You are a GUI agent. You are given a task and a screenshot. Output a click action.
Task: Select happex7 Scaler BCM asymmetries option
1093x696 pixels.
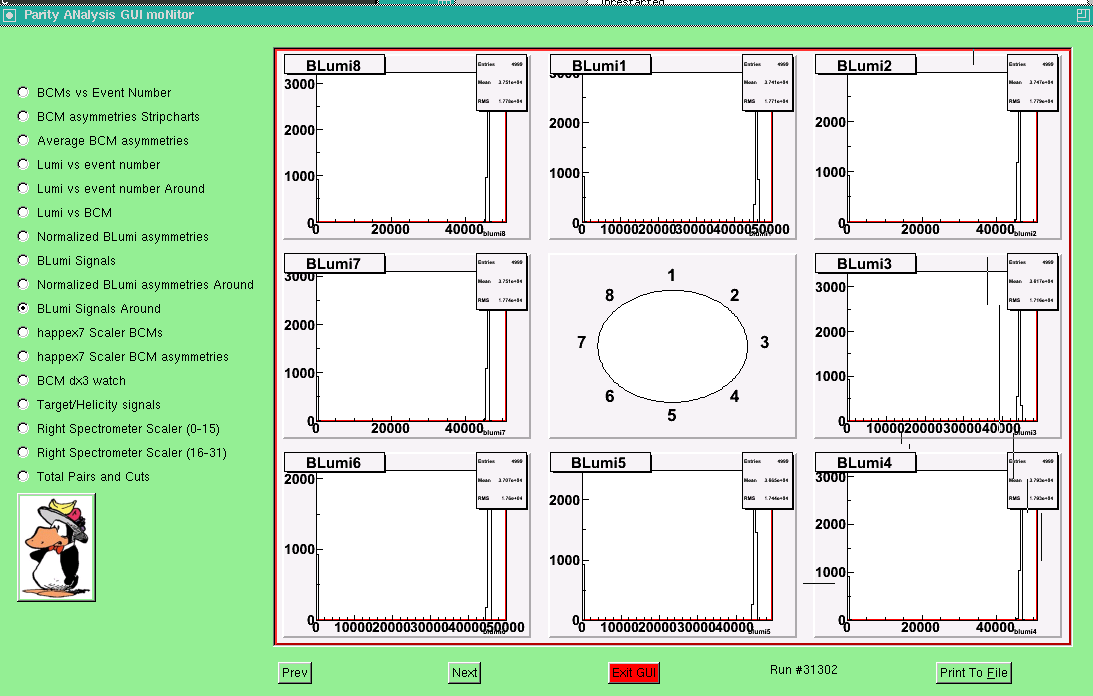[x=24, y=356]
